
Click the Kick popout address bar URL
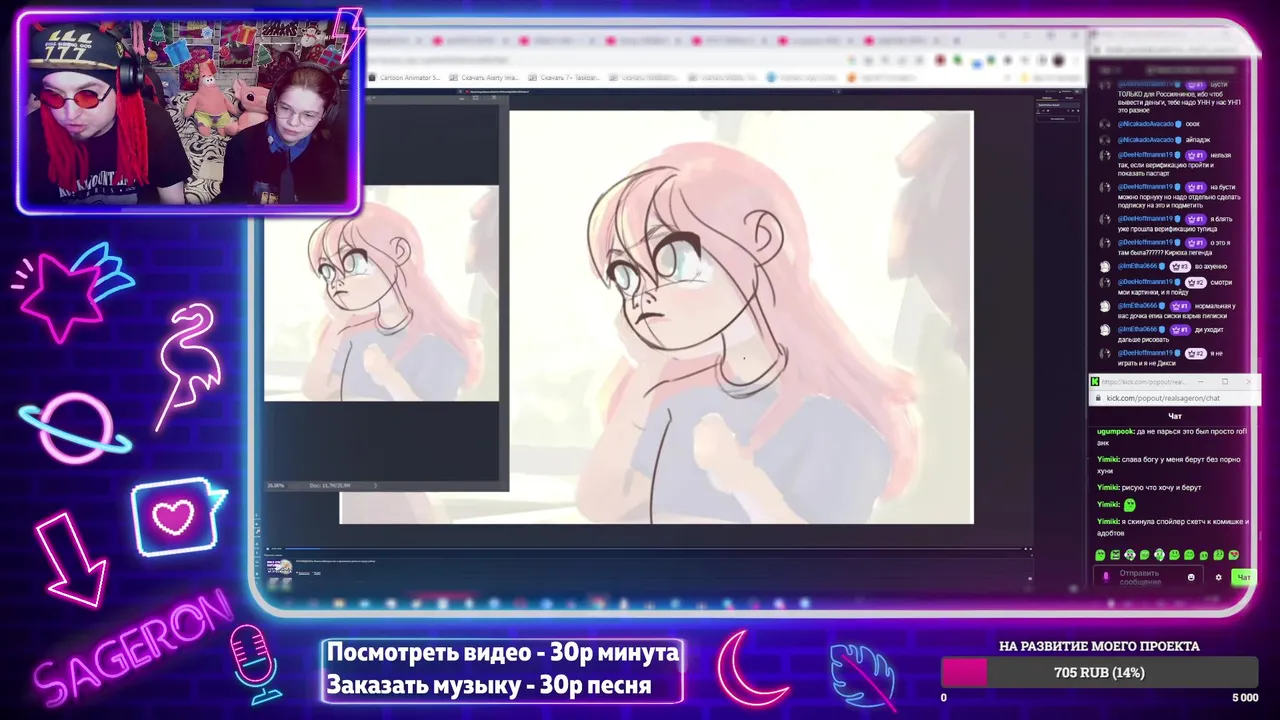1163,398
